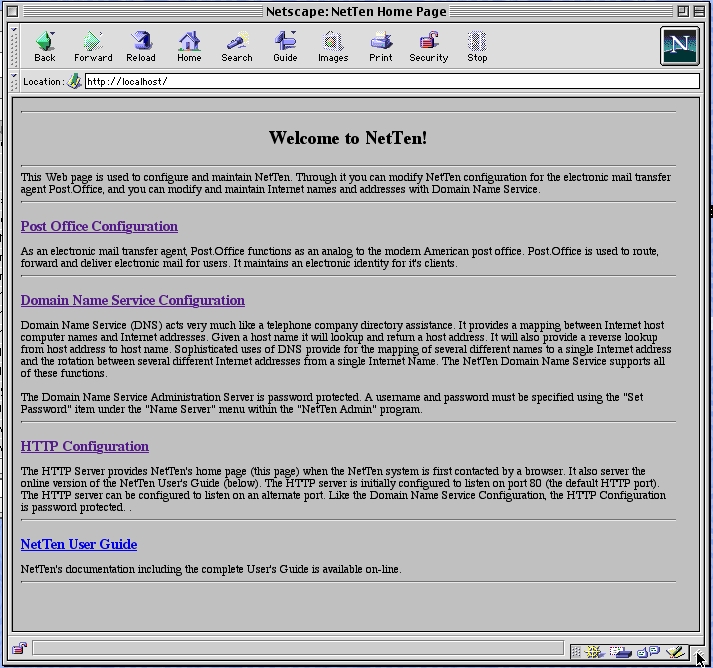
Task: Click the "Welcome to NetTen!" heading
Action: tap(348, 138)
